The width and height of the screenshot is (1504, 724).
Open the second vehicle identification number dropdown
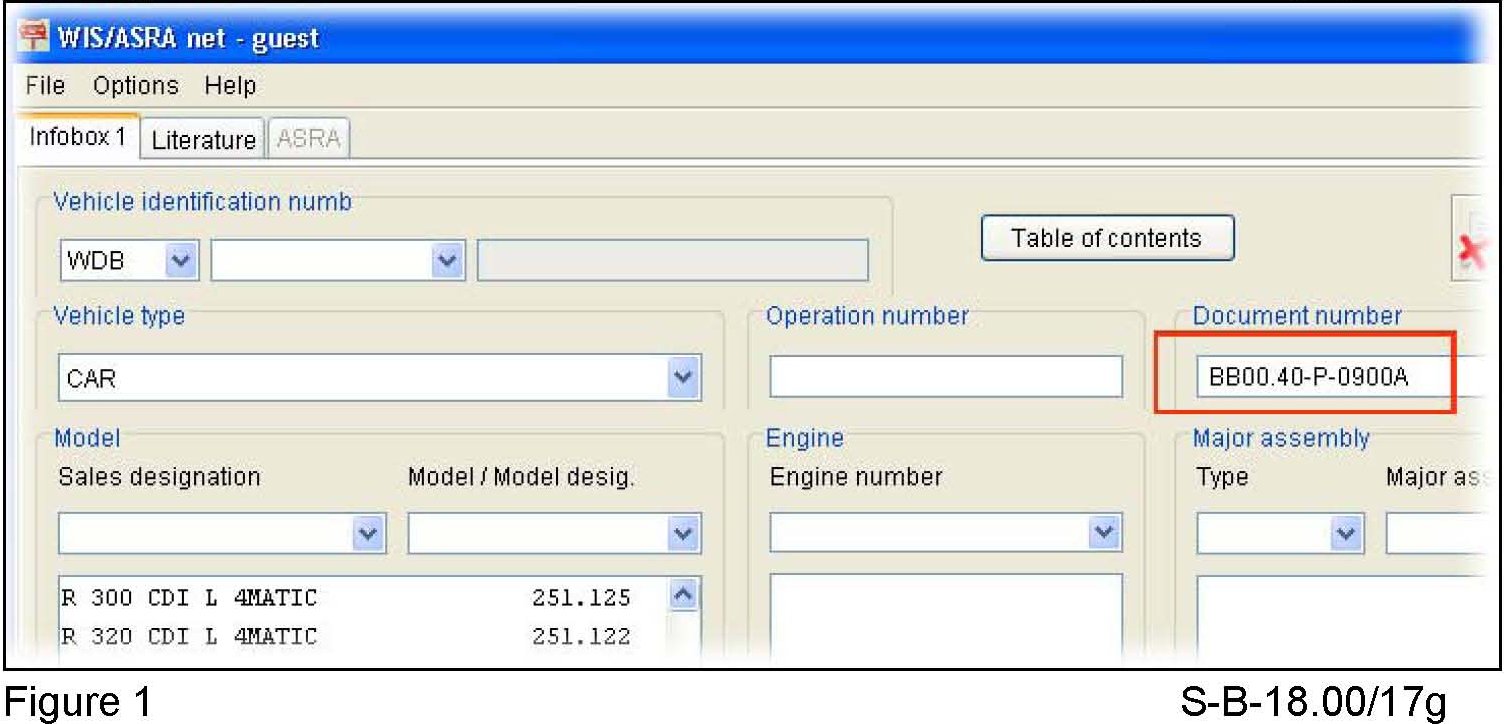click(x=444, y=262)
